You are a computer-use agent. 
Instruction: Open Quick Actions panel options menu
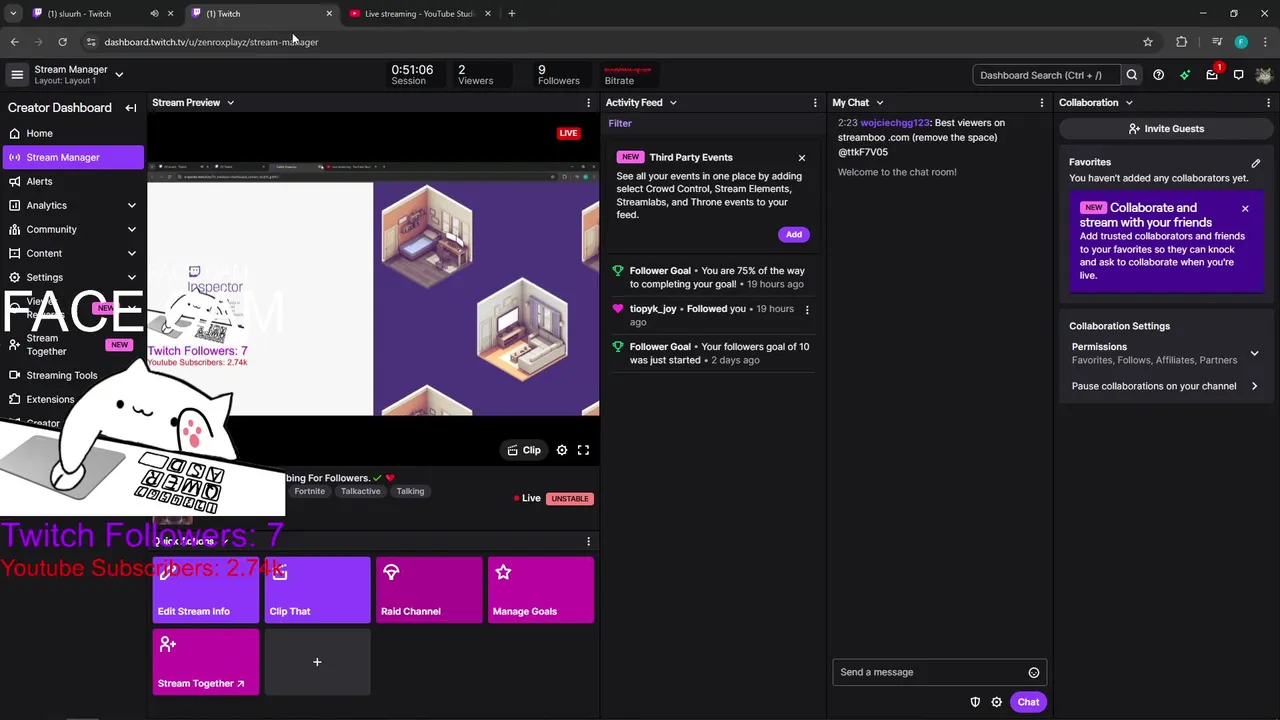click(x=588, y=541)
